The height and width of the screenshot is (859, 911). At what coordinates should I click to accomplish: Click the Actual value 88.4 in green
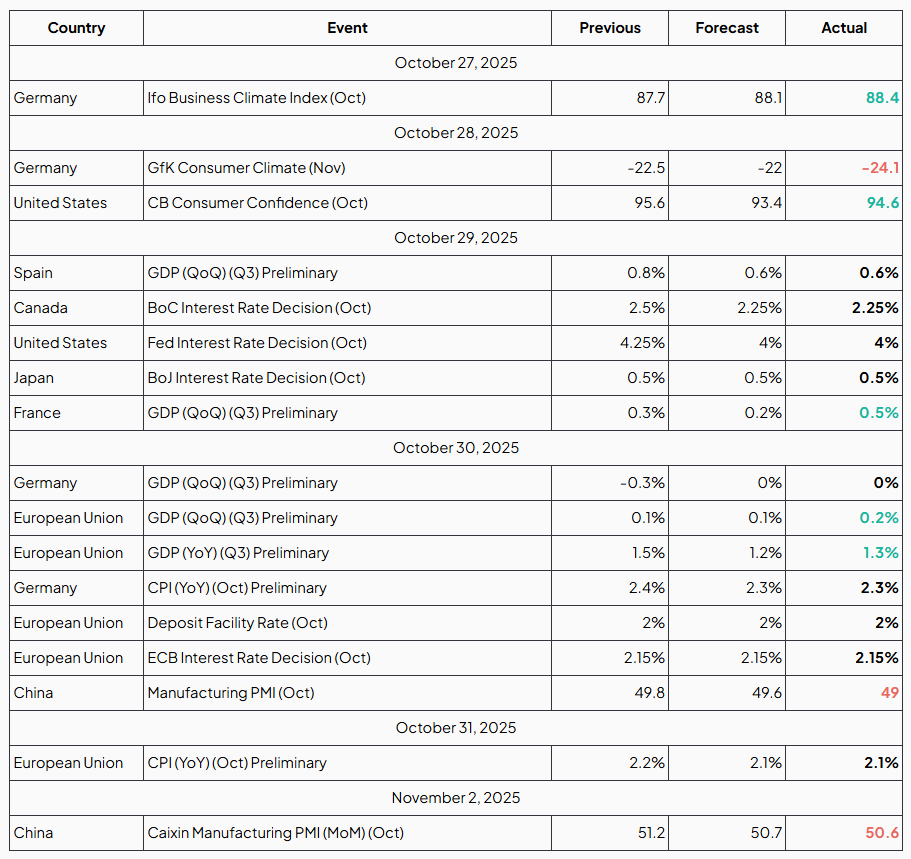(x=882, y=98)
